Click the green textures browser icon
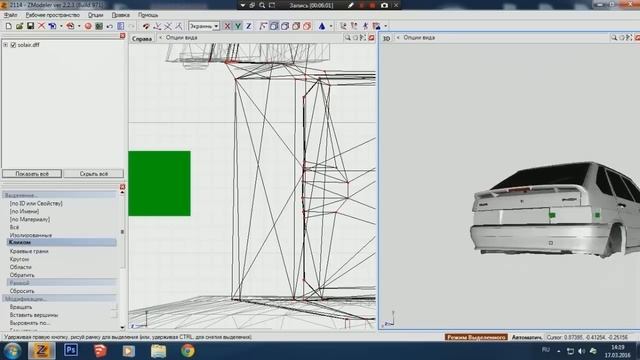The height and width of the screenshot is (360, 640). (99, 26)
